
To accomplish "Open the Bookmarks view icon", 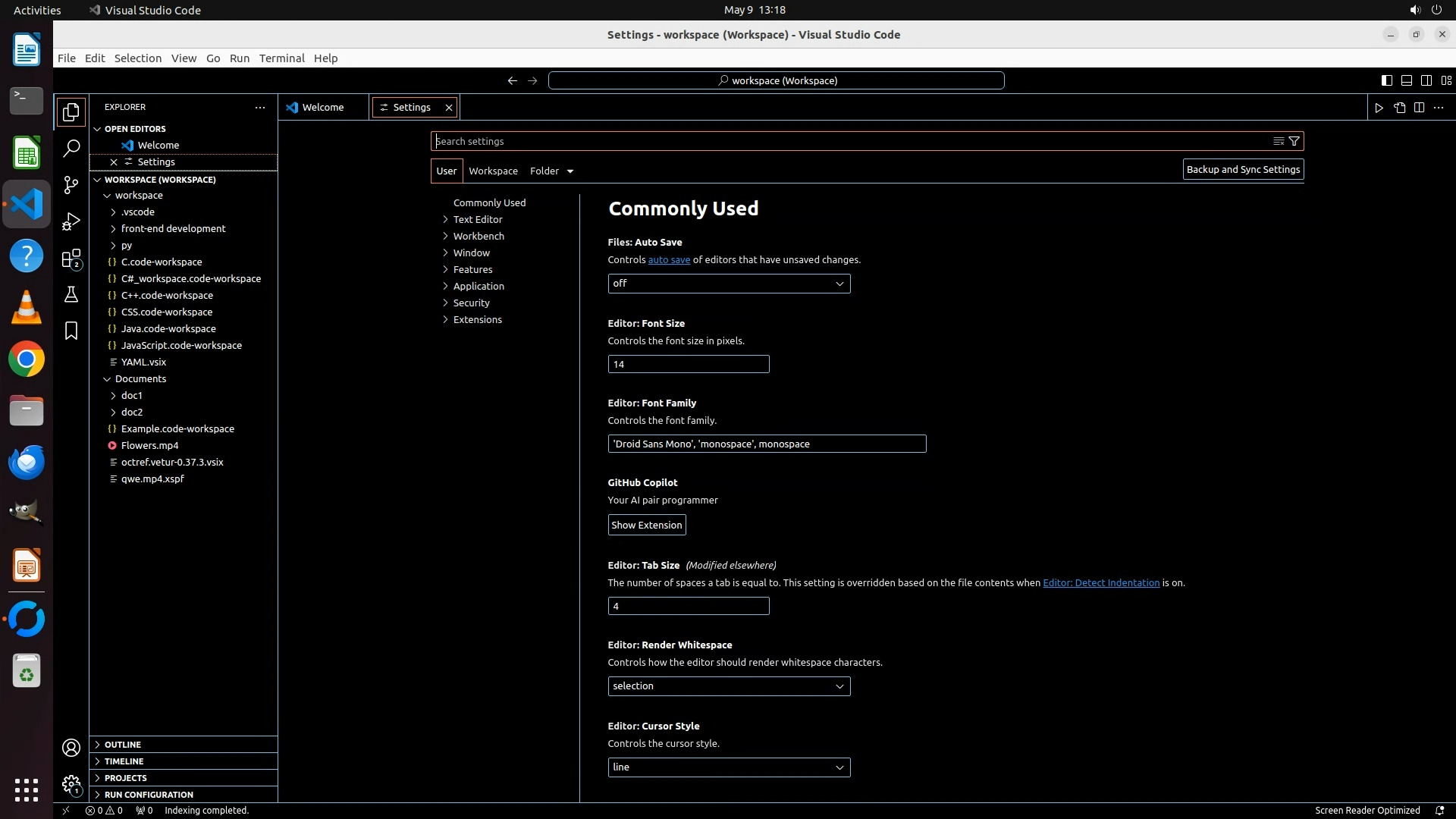I will (71, 331).
